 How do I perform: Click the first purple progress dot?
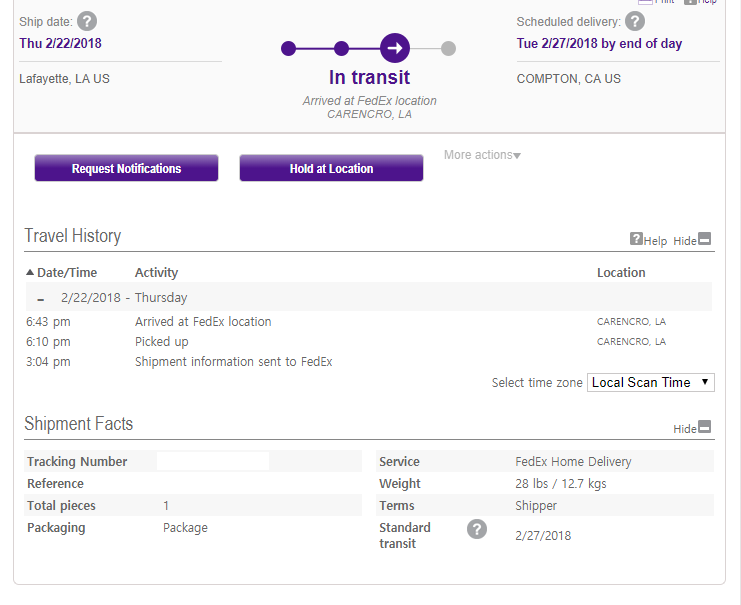289,48
